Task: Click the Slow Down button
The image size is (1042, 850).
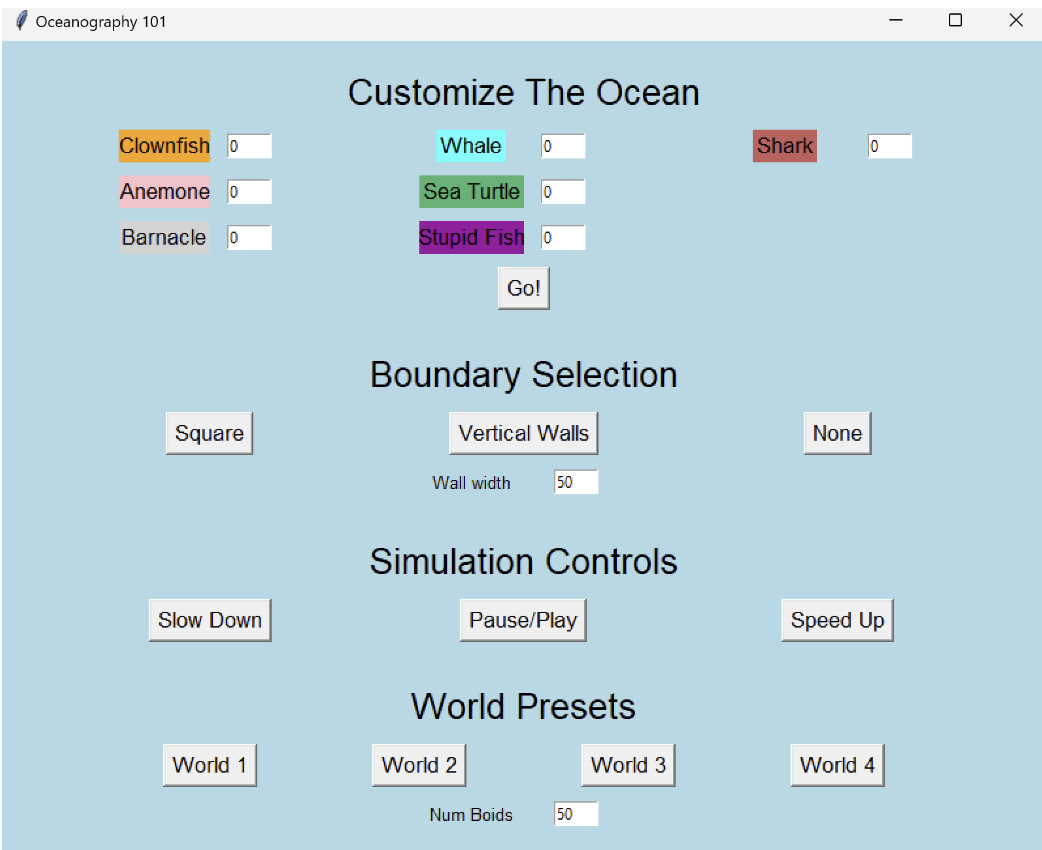Action: coord(210,620)
